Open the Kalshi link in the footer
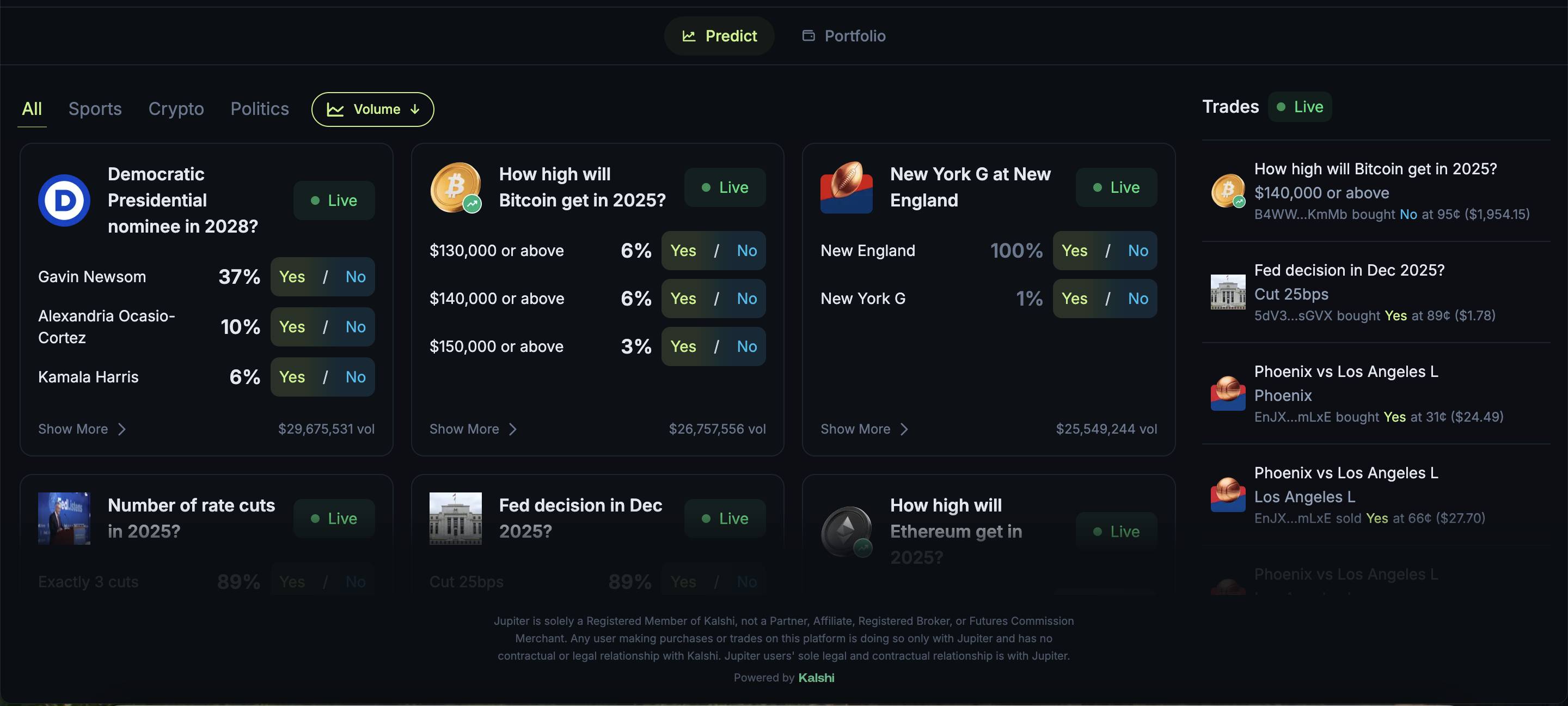Viewport: 1568px width, 706px height. [816, 677]
